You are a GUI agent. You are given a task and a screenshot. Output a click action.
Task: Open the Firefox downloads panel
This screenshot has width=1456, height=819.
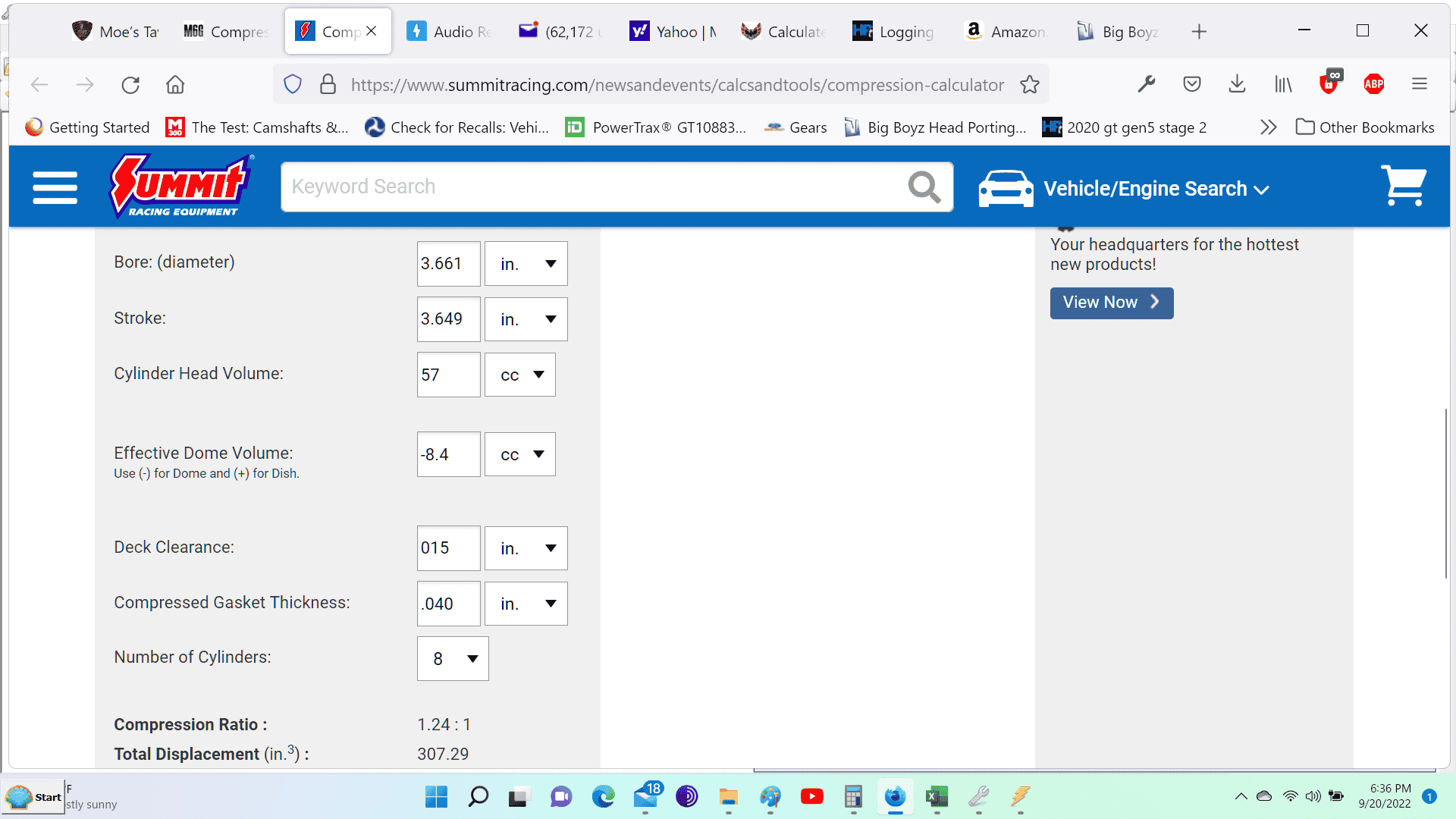pyautogui.click(x=1237, y=84)
